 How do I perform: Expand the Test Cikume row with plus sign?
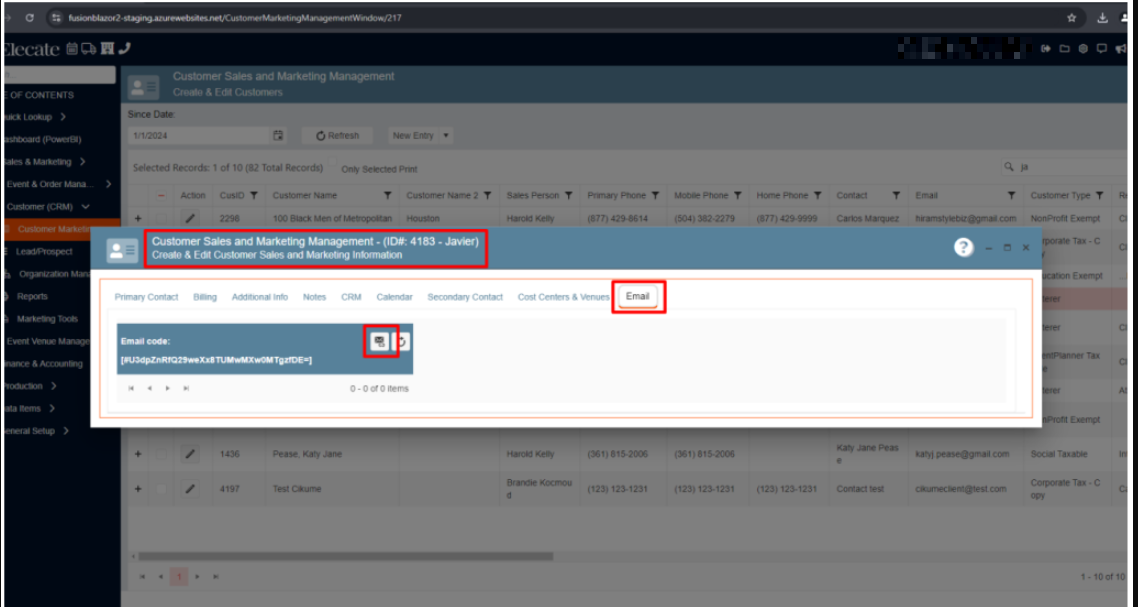138,488
